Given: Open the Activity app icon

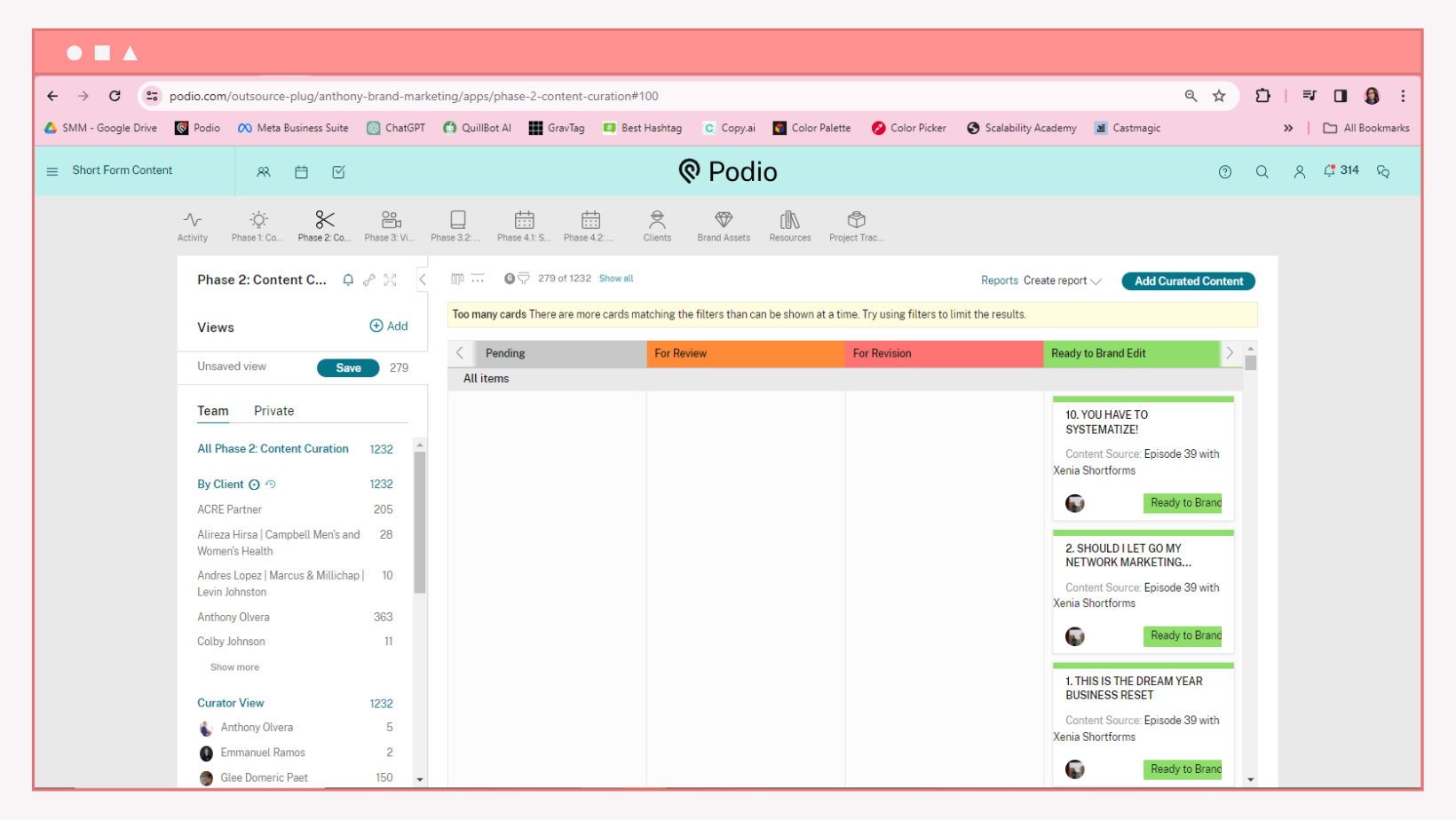Looking at the screenshot, I should (x=193, y=225).
